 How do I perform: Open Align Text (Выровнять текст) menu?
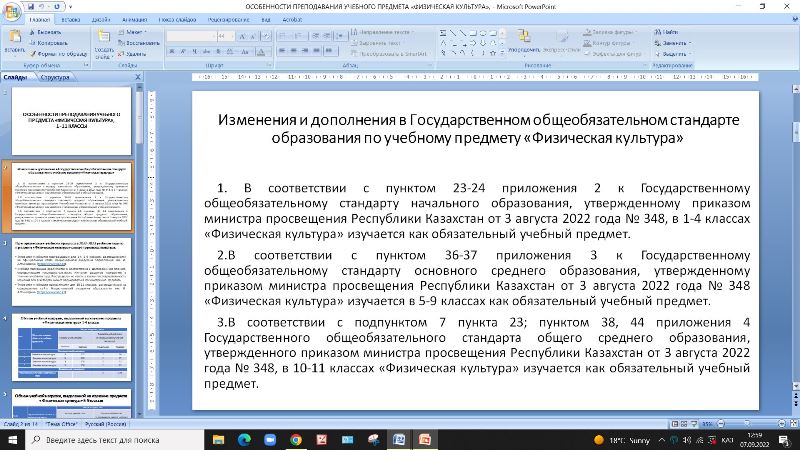(378, 43)
